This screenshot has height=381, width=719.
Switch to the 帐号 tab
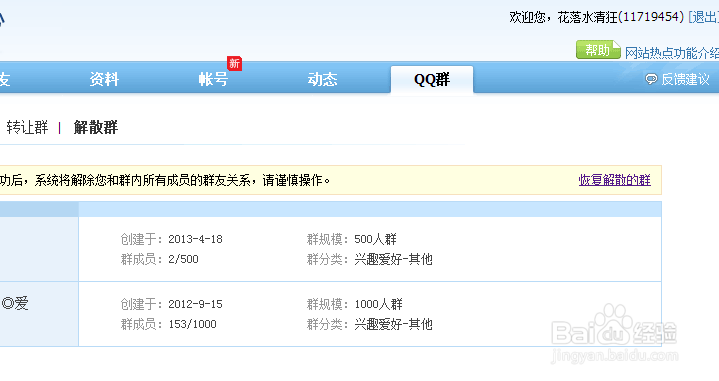pos(213,79)
